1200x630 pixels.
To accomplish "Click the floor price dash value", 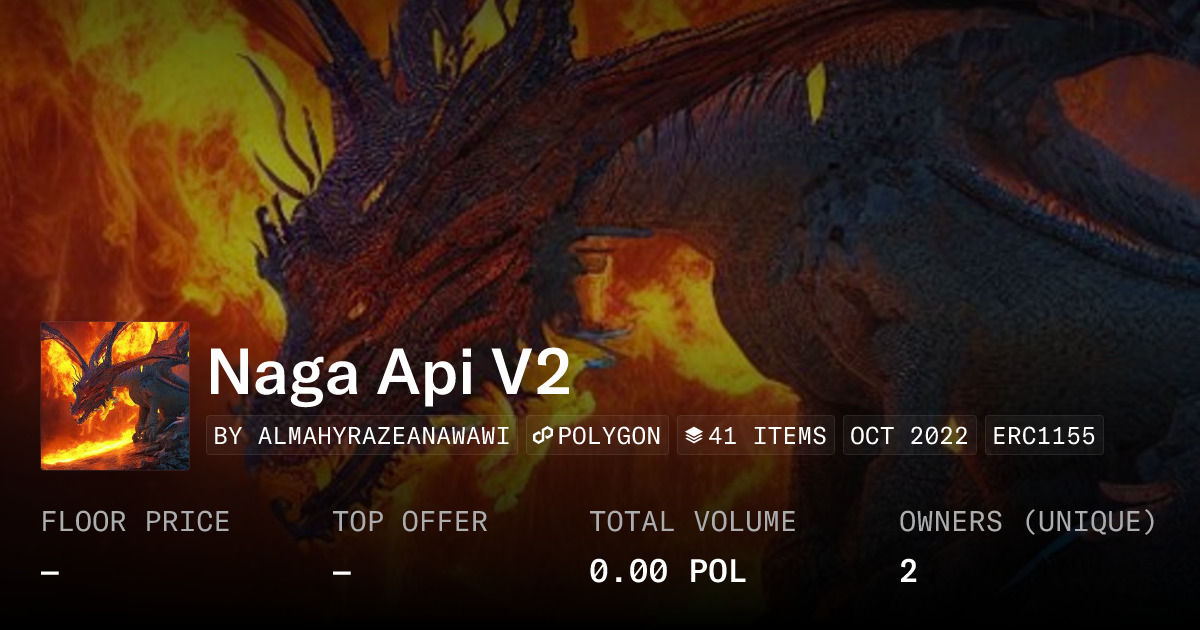I will point(50,573).
